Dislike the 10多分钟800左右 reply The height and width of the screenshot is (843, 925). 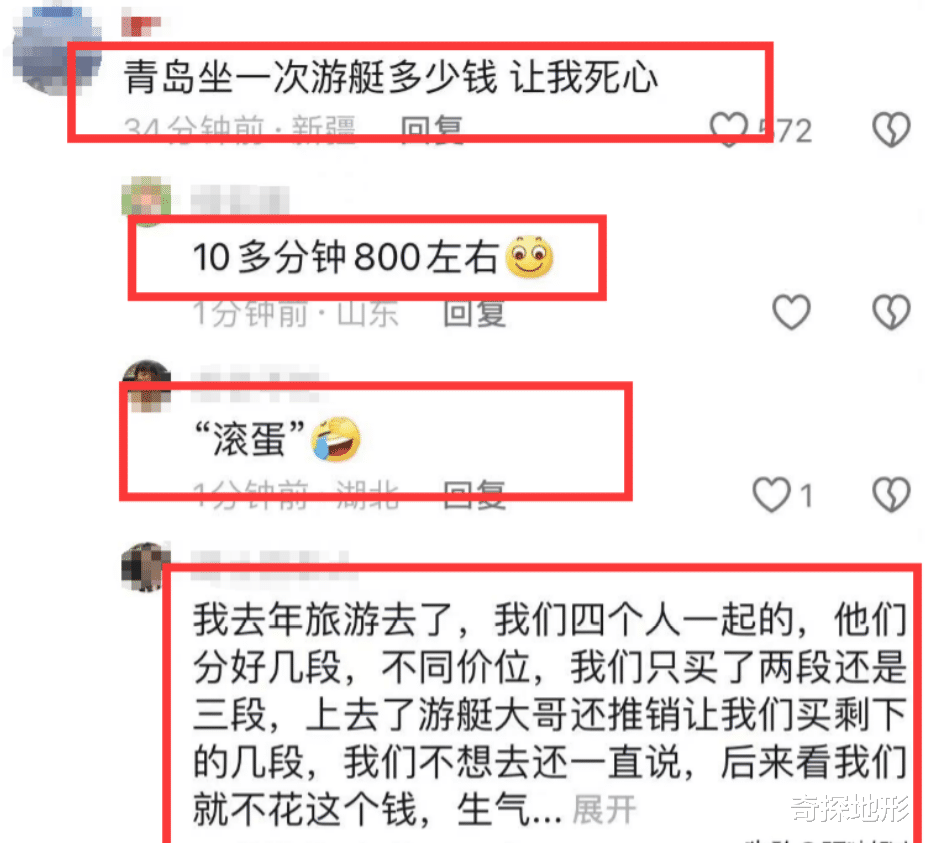tap(891, 312)
